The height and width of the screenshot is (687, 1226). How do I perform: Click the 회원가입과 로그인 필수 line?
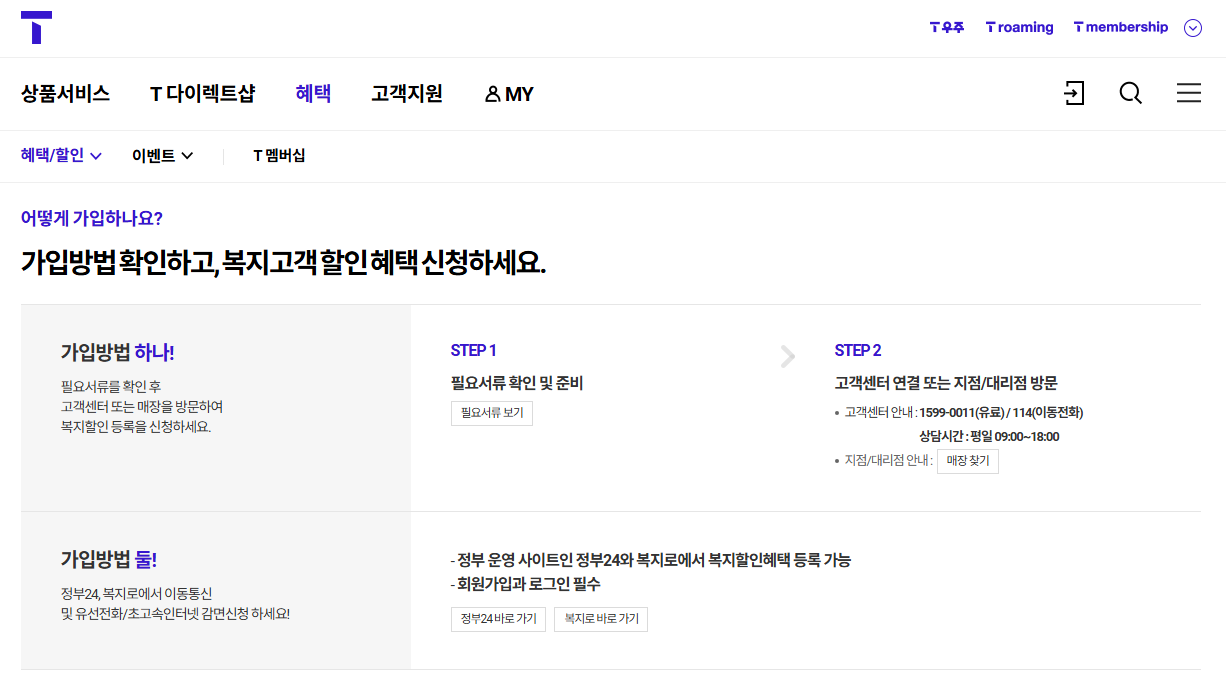526,584
